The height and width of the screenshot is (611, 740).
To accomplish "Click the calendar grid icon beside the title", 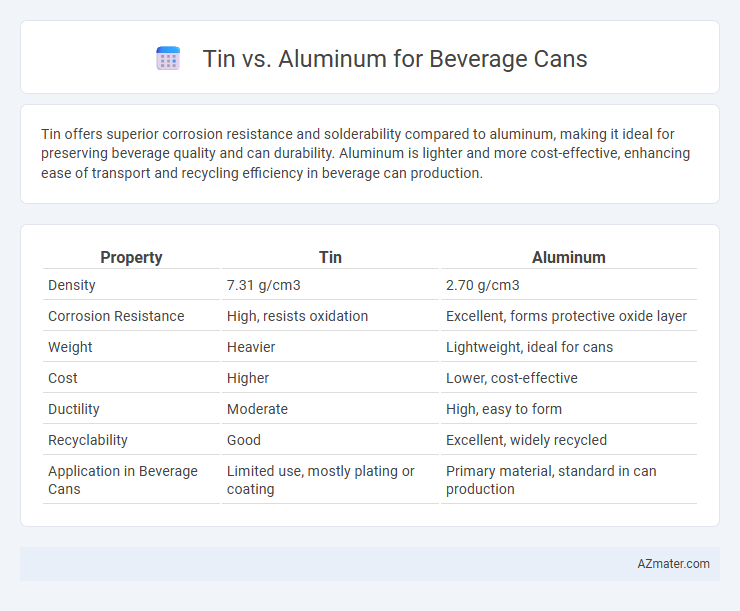I will pyautogui.click(x=168, y=59).
